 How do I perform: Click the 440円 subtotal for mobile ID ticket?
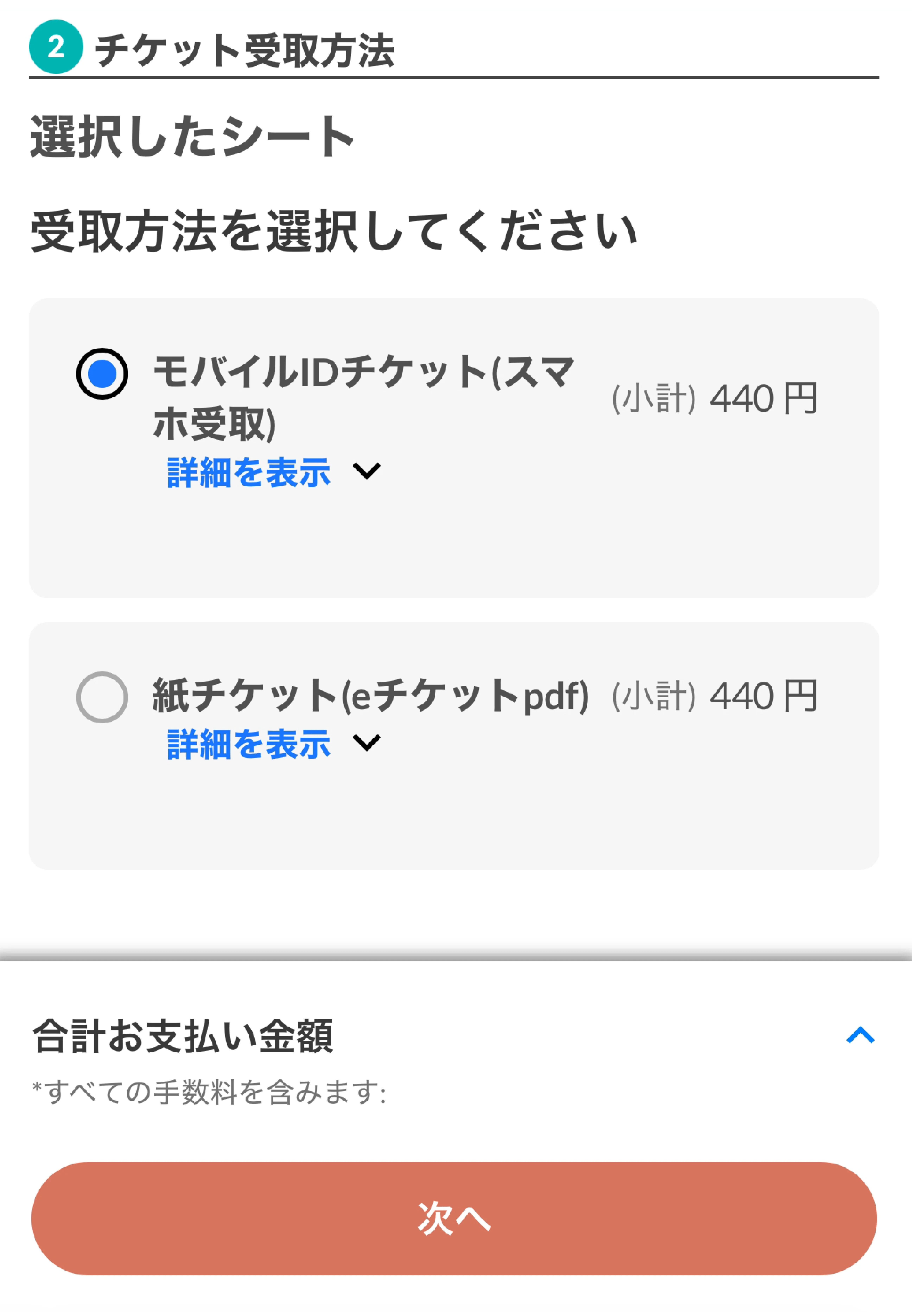714,399
